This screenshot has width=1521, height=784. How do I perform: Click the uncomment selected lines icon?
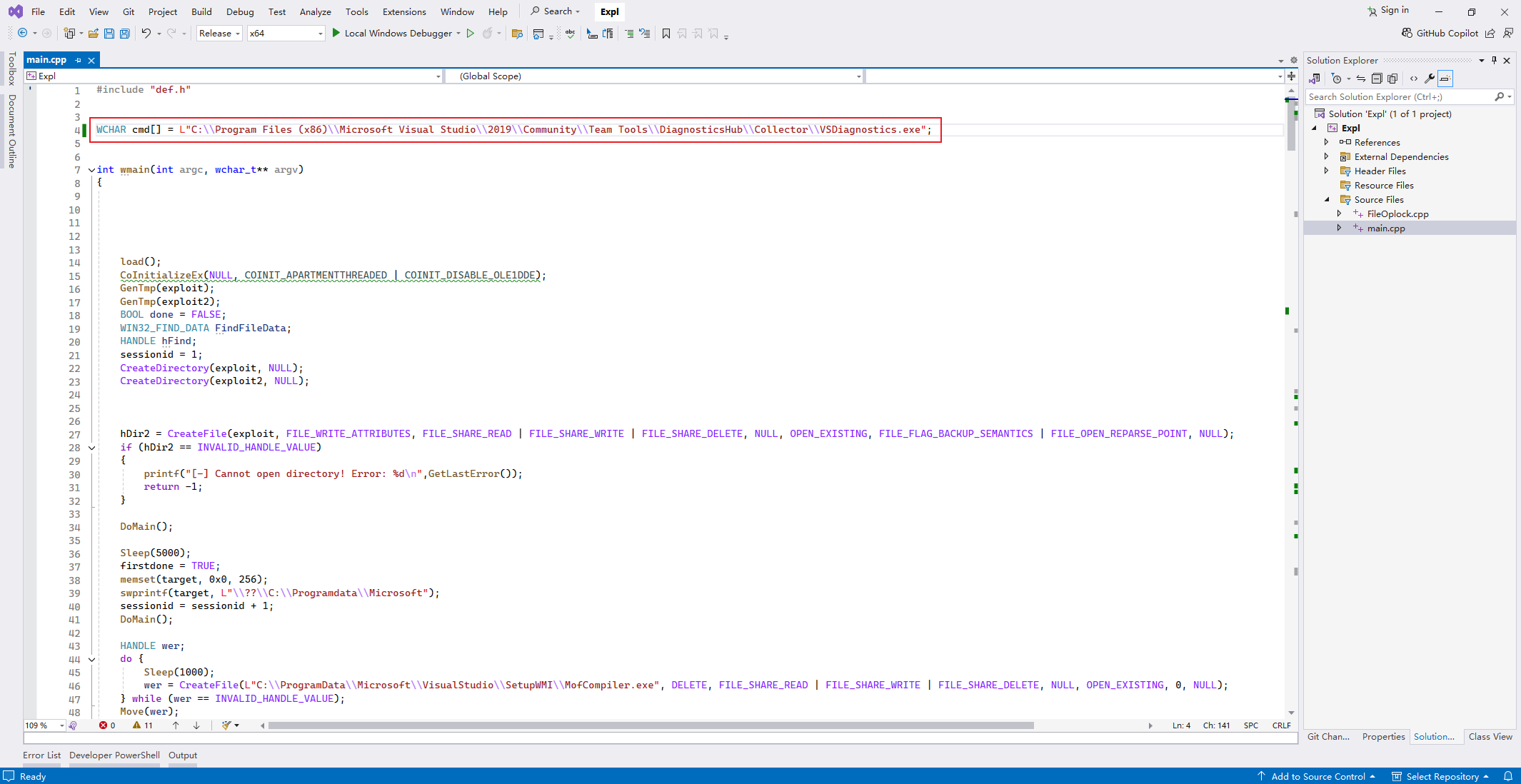tap(645, 33)
